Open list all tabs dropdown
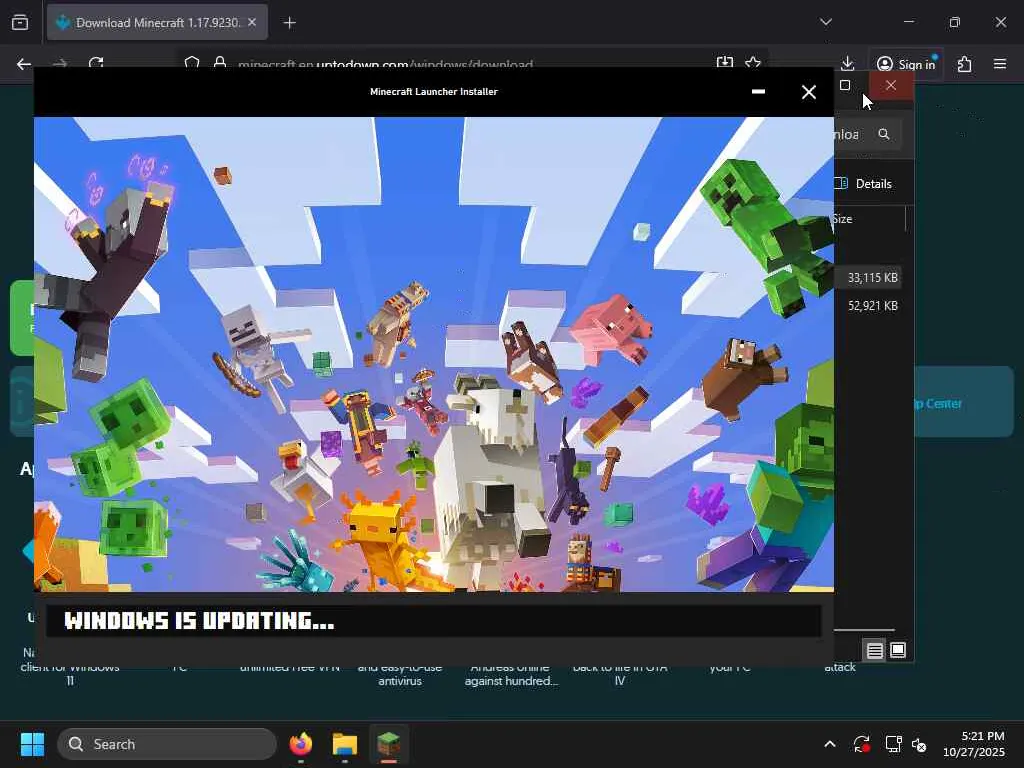The width and height of the screenshot is (1024, 768). pos(826,22)
